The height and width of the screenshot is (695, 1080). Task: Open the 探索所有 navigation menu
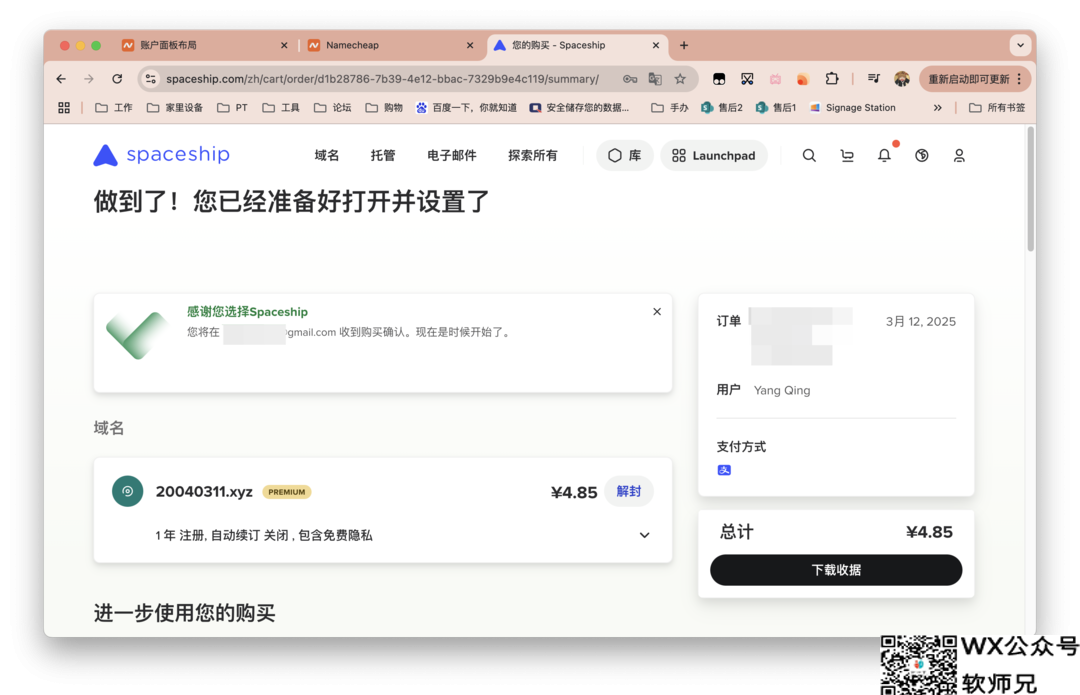point(532,156)
